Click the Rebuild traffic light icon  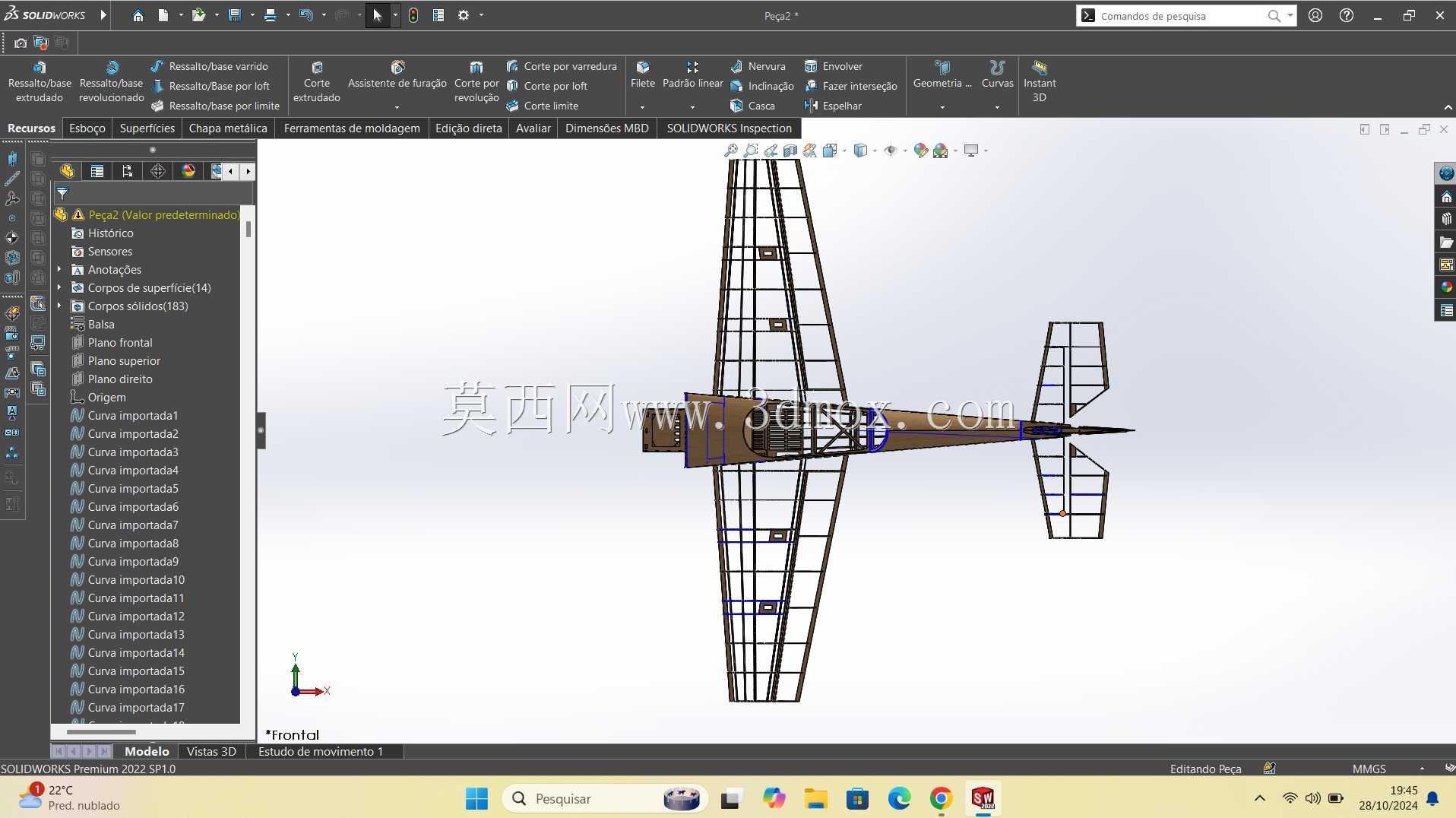pyautogui.click(x=413, y=15)
